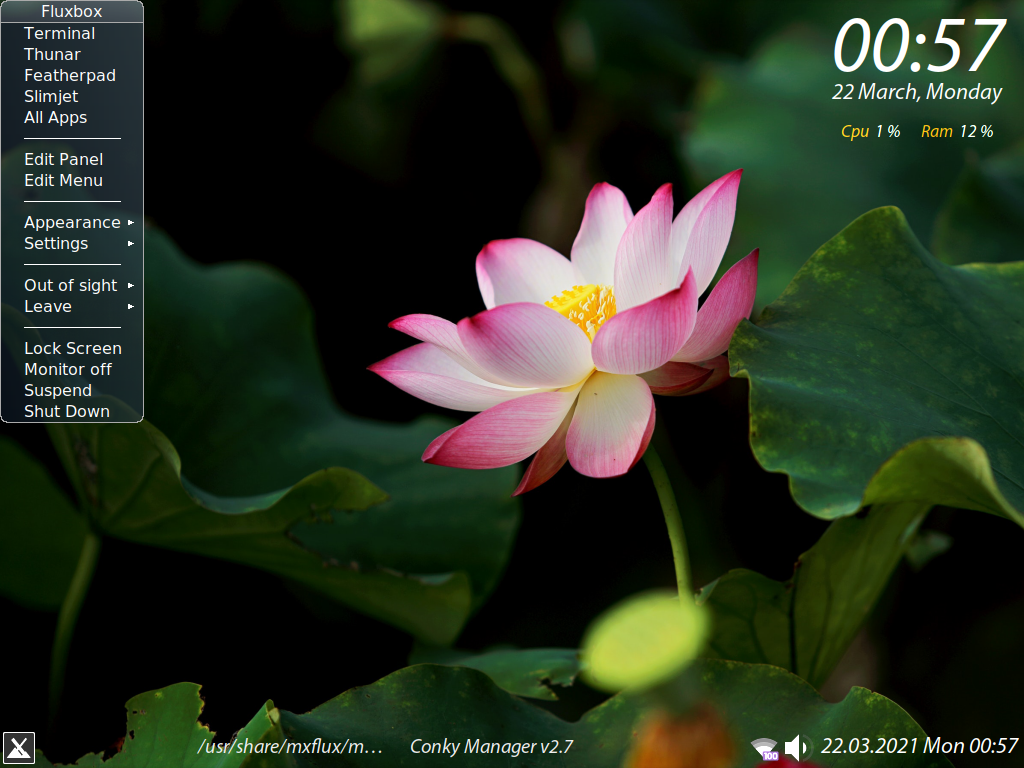Image resolution: width=1024 pixels, height=768 pixels.
Task: Click the Ram 12 % readout
Action: tap(957, 131)
